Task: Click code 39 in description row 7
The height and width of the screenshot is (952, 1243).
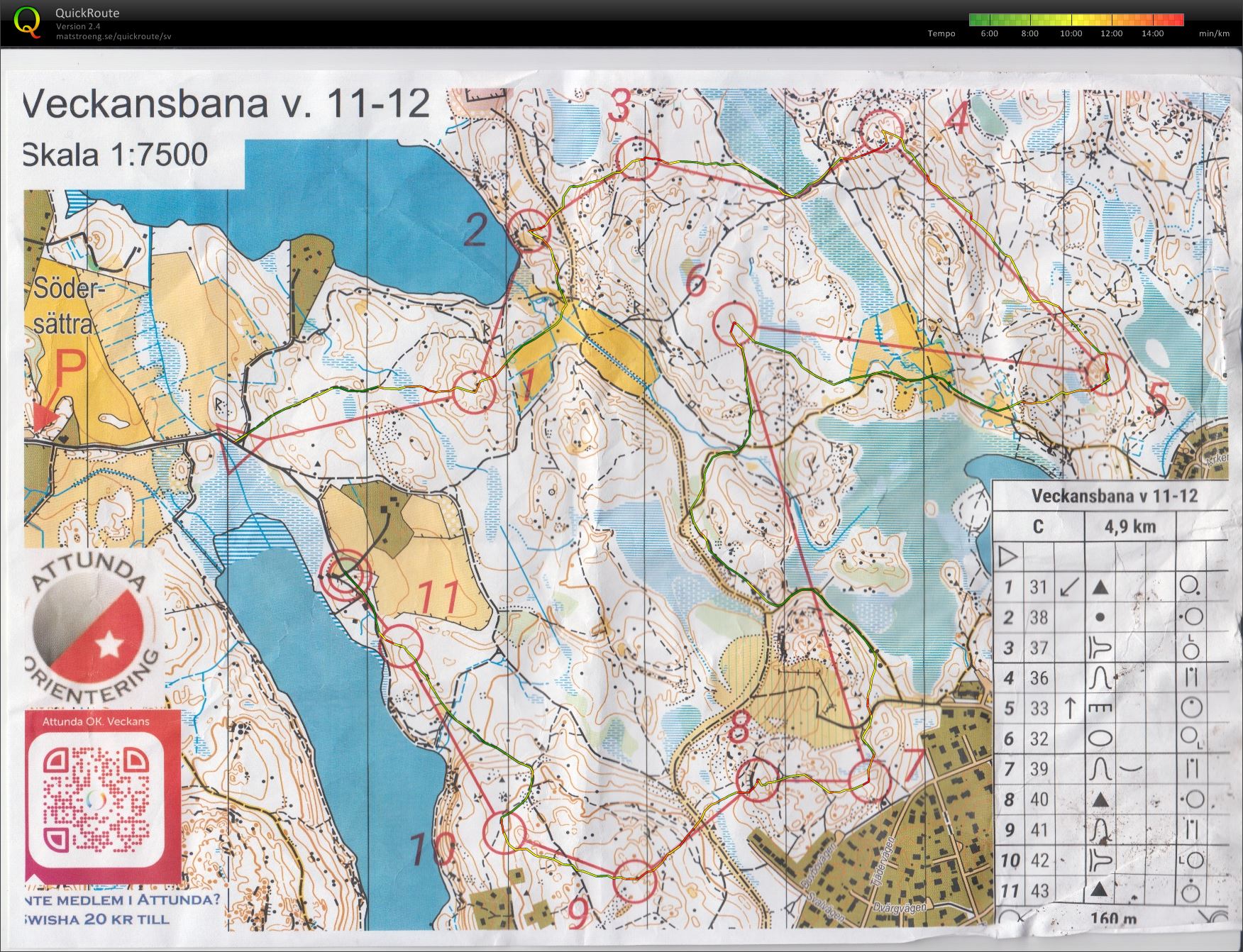Action: coord(1039,769)
